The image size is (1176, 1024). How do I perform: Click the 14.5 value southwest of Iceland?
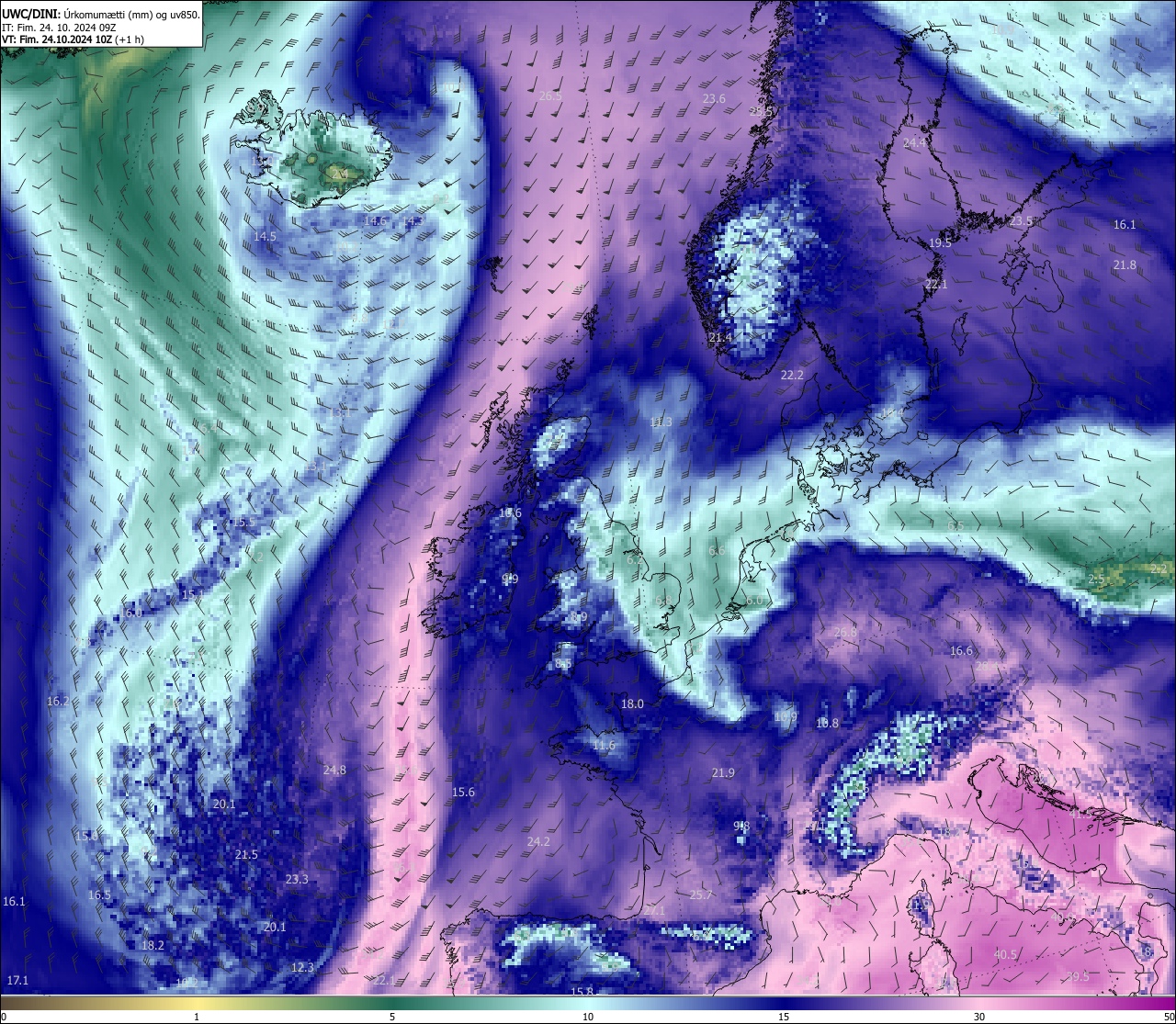coord(265,236)
